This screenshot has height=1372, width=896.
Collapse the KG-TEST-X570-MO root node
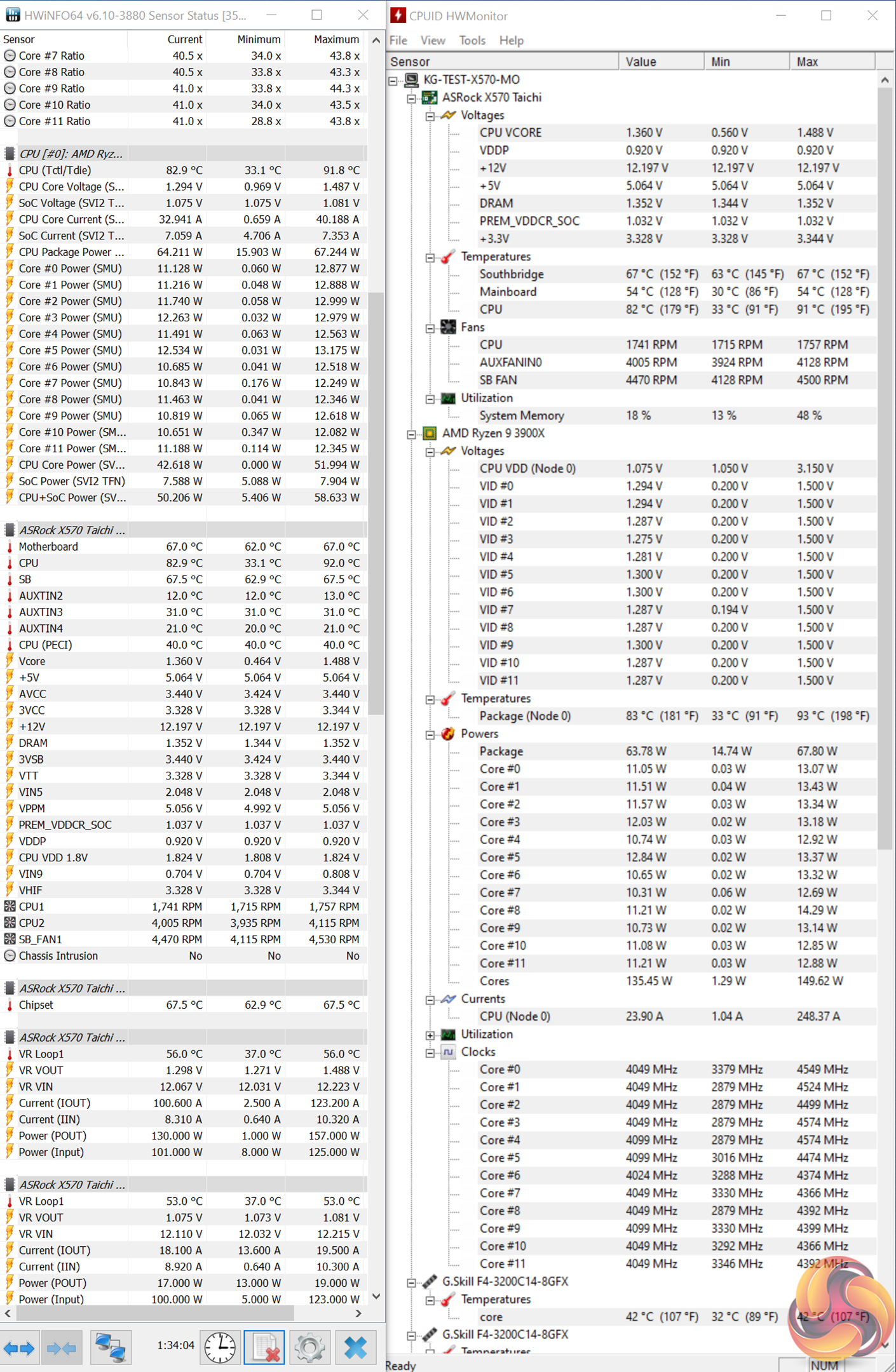[x=393, y=80]
